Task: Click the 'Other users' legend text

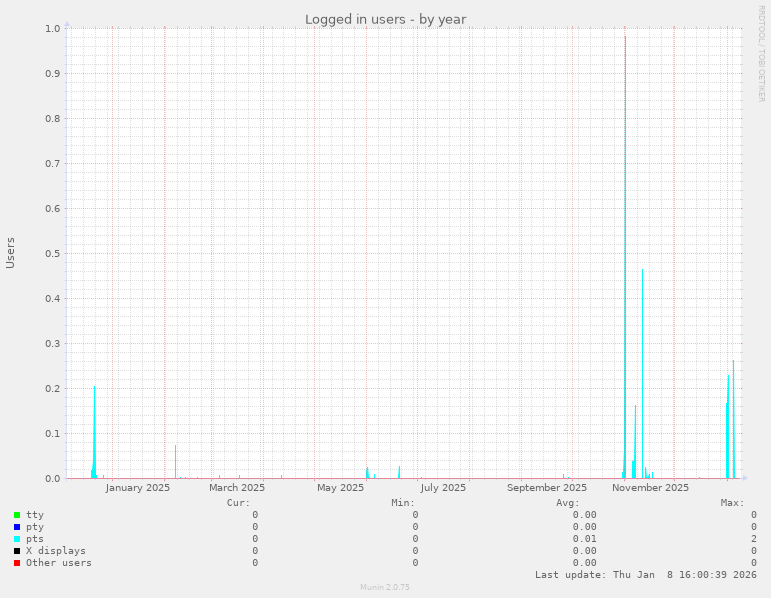Action: click(x=59, y=563)
